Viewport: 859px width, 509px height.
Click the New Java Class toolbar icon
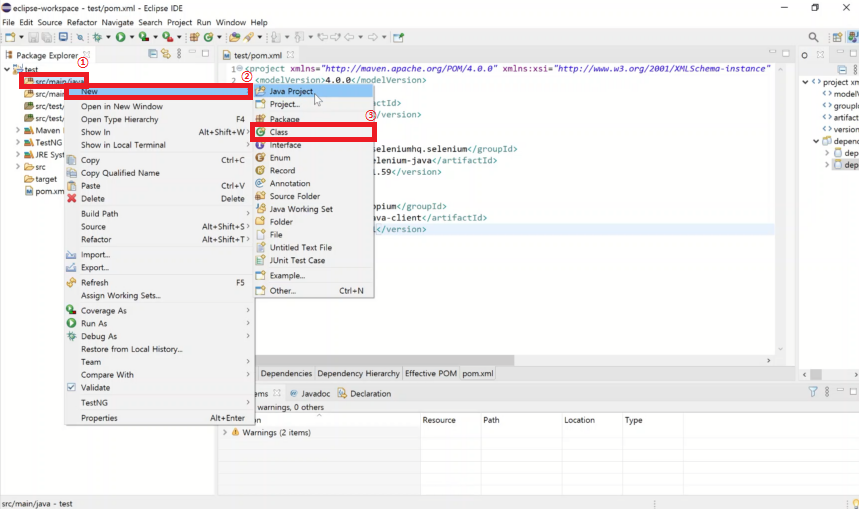coord(208,37)
